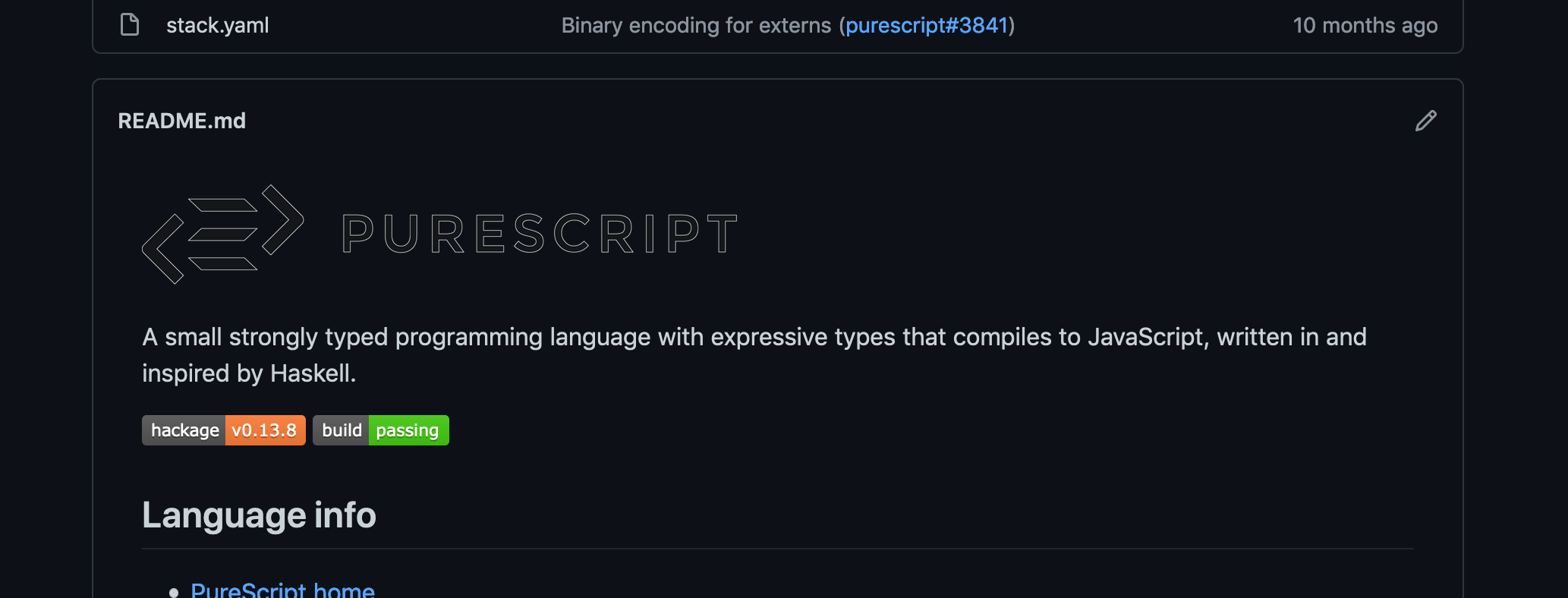Click the build passing badge
Screen dimensions: 1568x598
click(x=380, y=430)
